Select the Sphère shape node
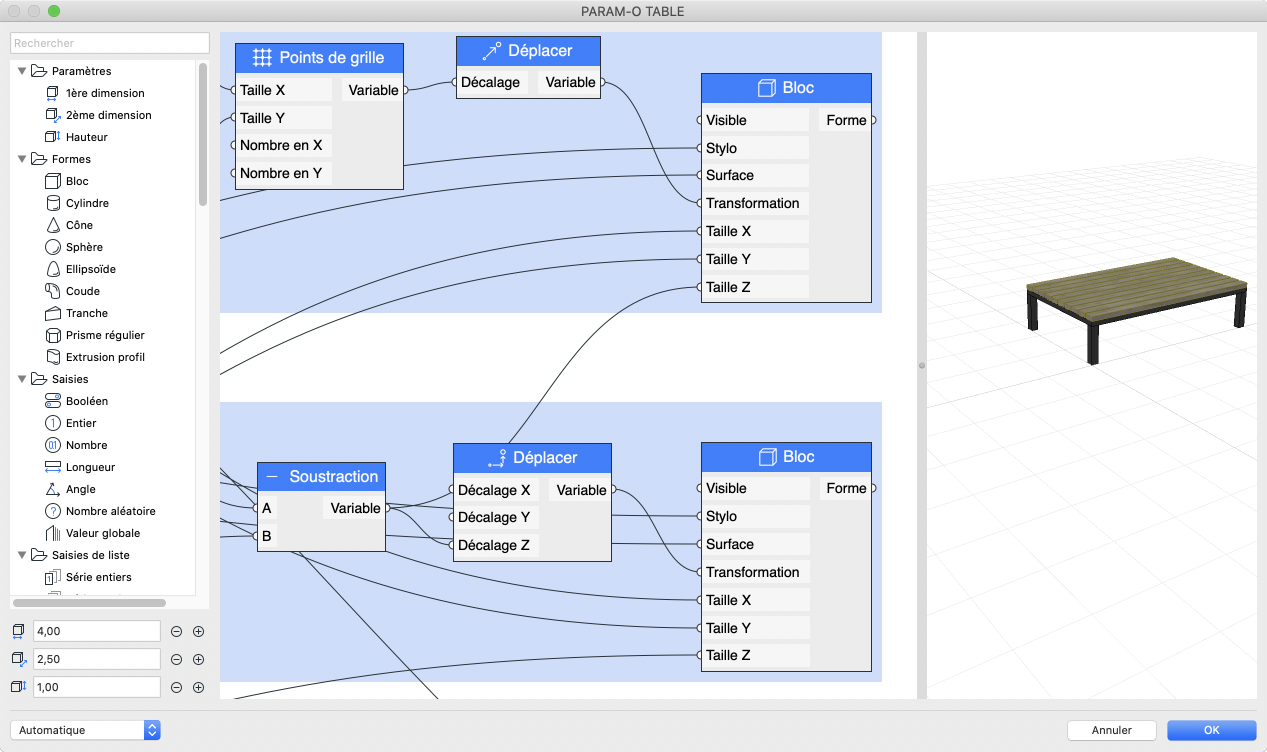 point(79,247)
